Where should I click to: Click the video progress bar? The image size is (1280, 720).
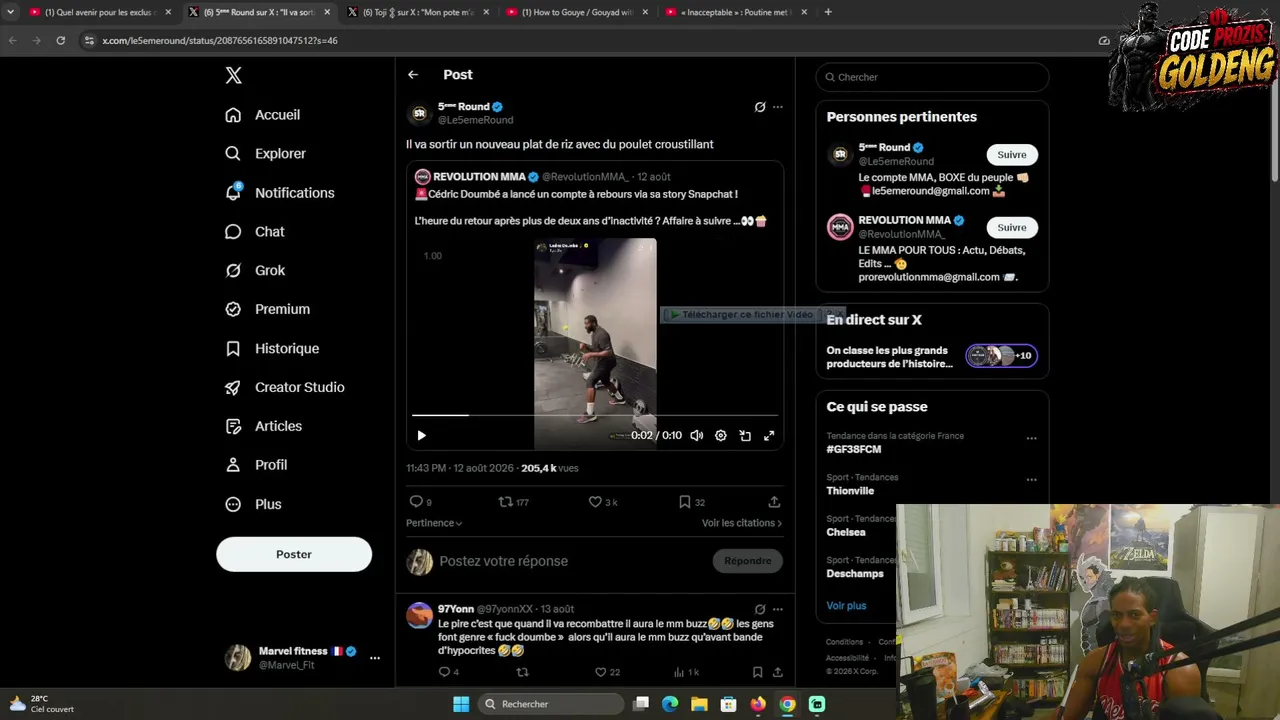point(595,414)
